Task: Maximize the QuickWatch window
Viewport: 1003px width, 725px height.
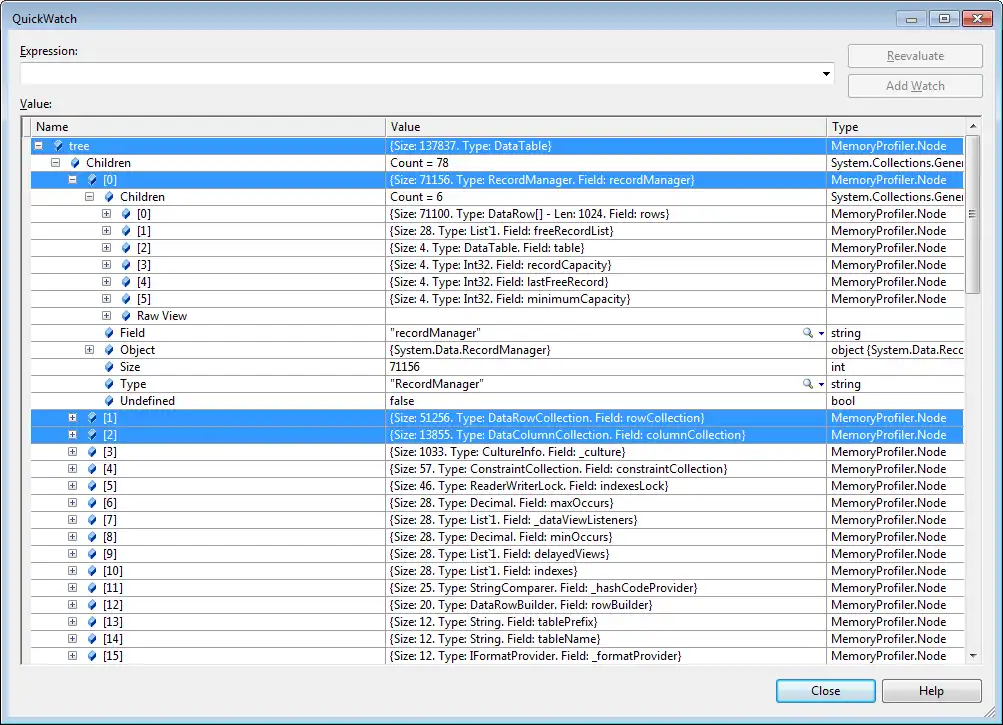Action: click(944, 19)
